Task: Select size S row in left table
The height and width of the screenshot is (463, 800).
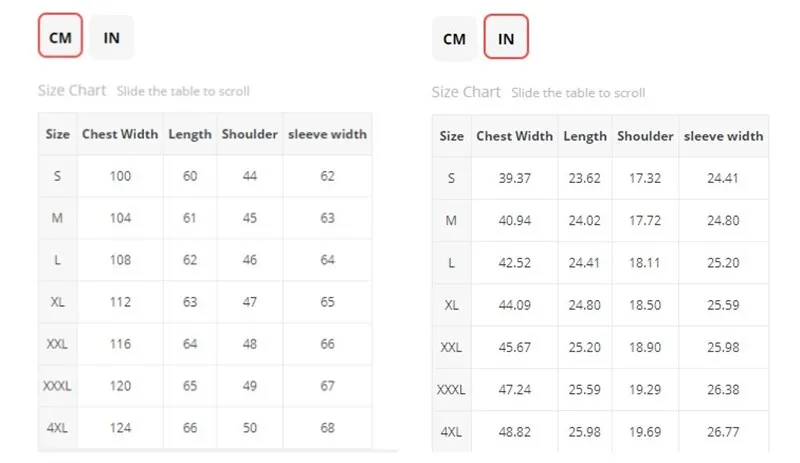Action: coord(205,176)
